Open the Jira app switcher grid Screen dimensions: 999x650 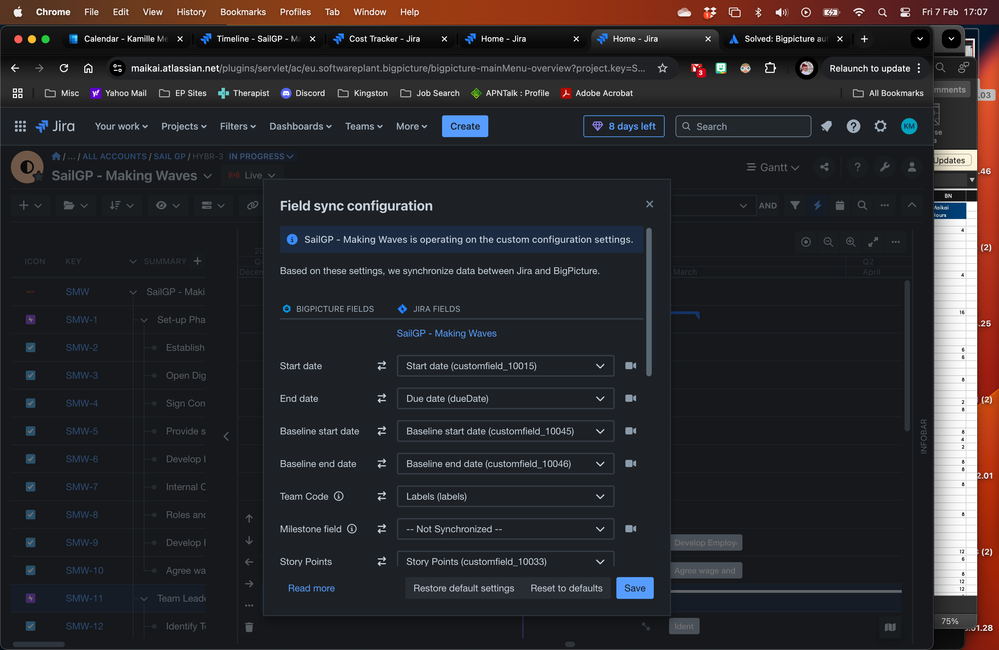(20, 126)
